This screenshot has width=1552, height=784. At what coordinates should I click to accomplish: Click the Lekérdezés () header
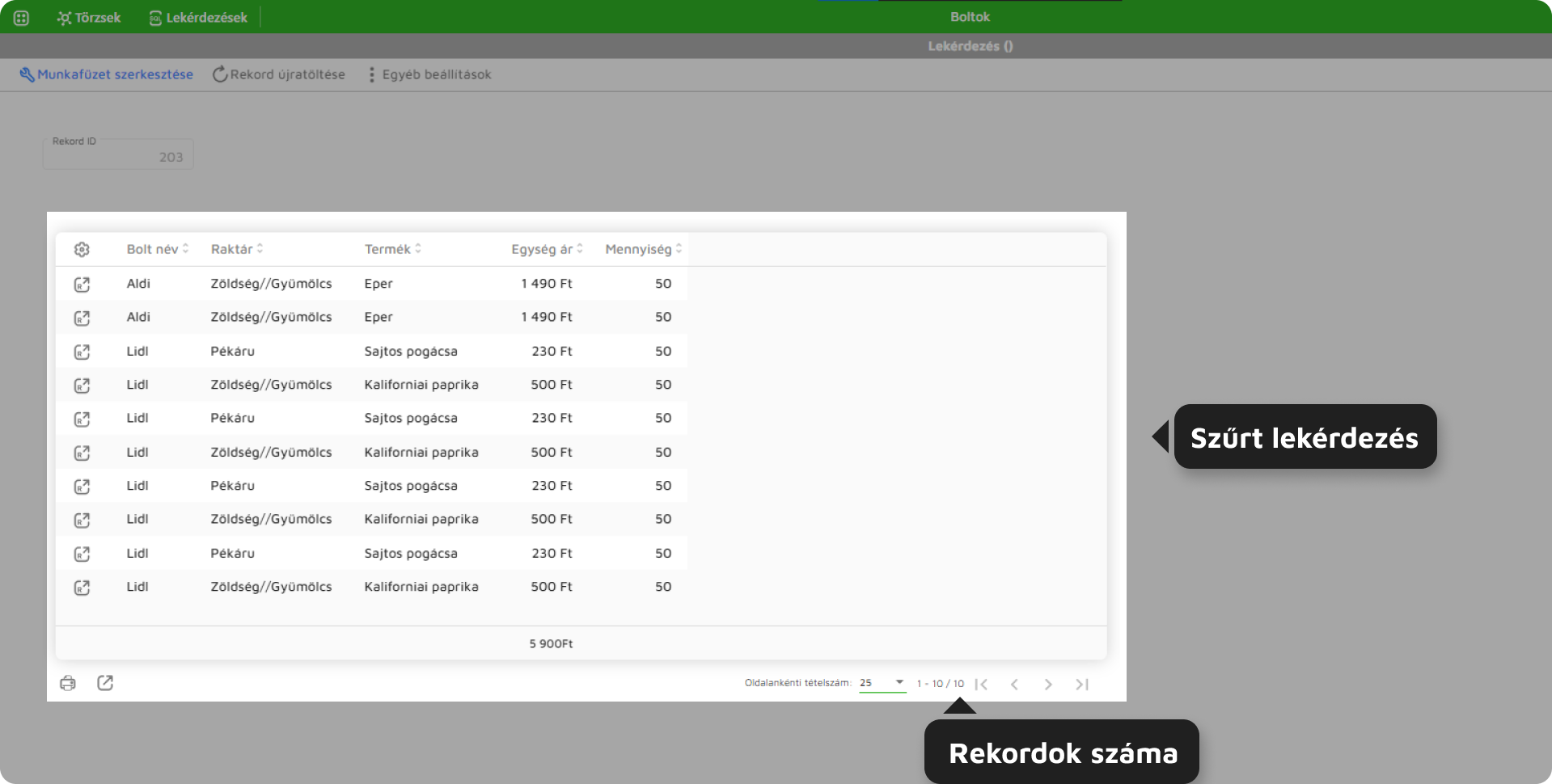(x=970, y=46)
